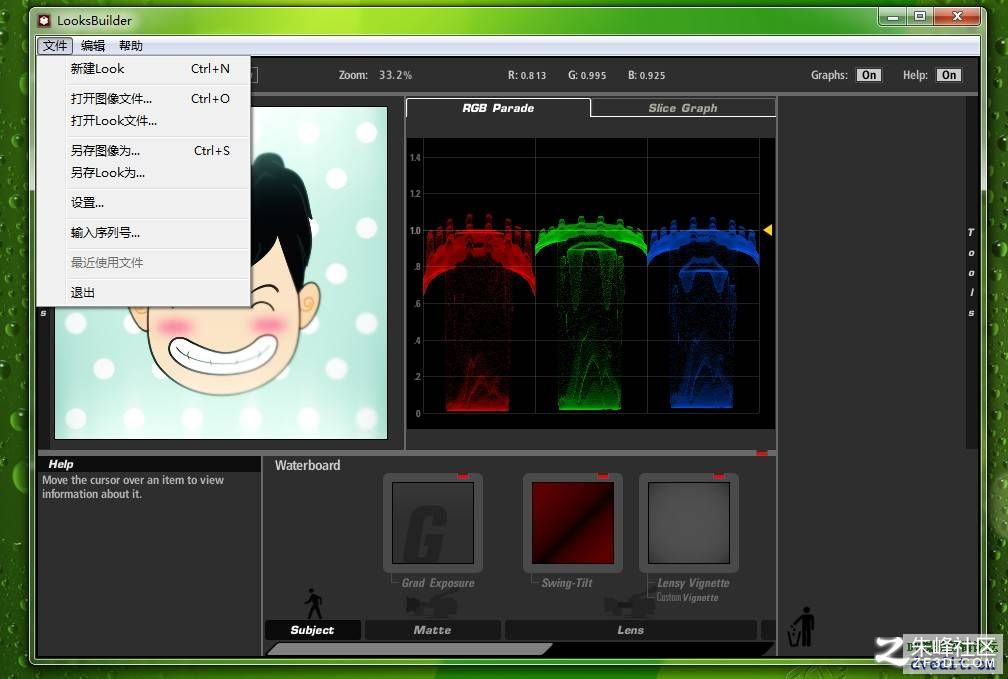This screenshot has width=1008, height=679.
Task: Toggle the Help On switch
Action: (949, 75)
